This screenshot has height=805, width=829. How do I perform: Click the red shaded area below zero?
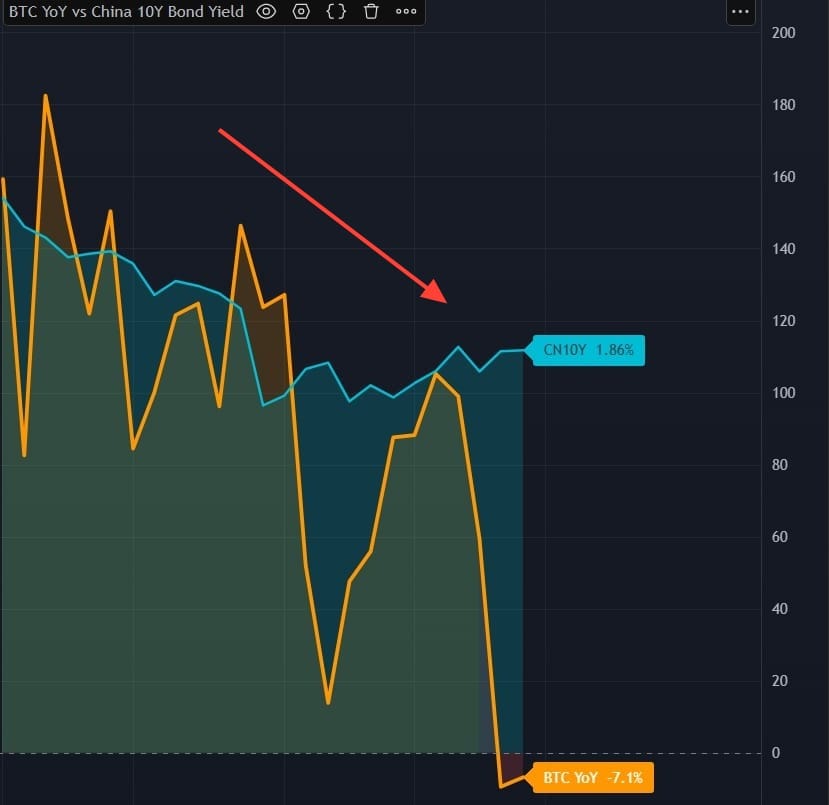click(510, 768)
